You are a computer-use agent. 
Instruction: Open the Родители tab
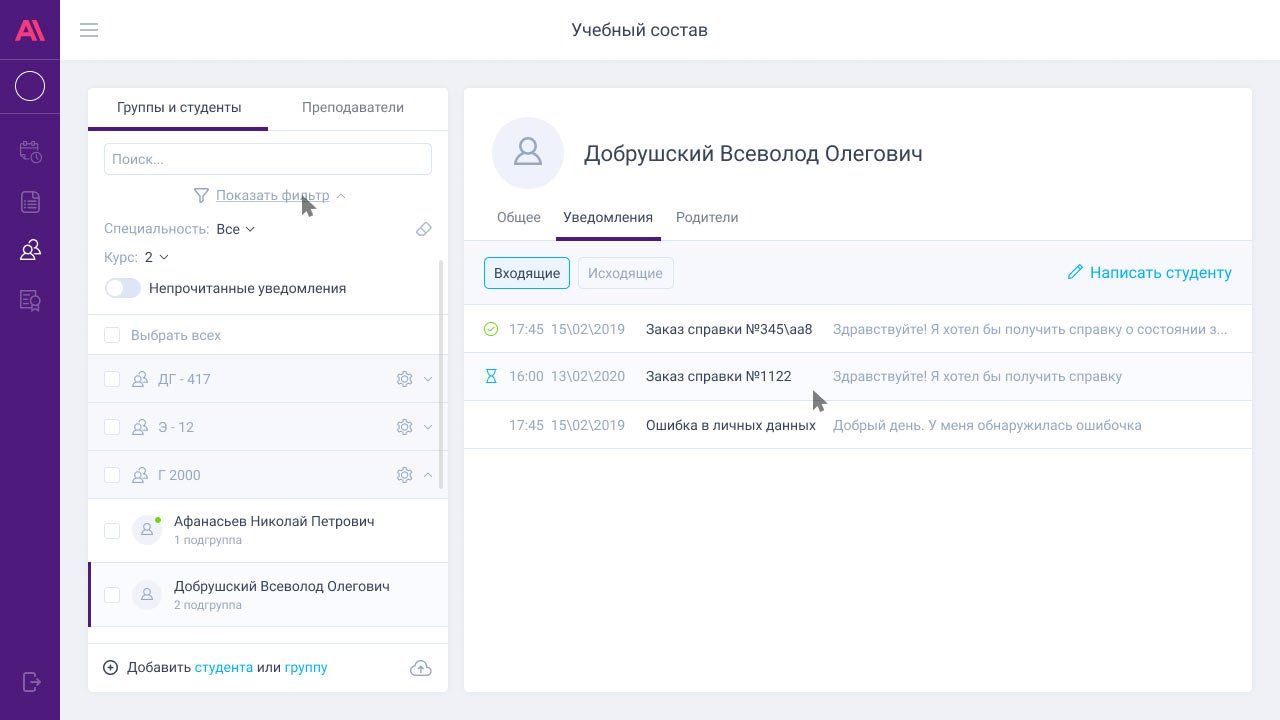(x=706, y=217)
